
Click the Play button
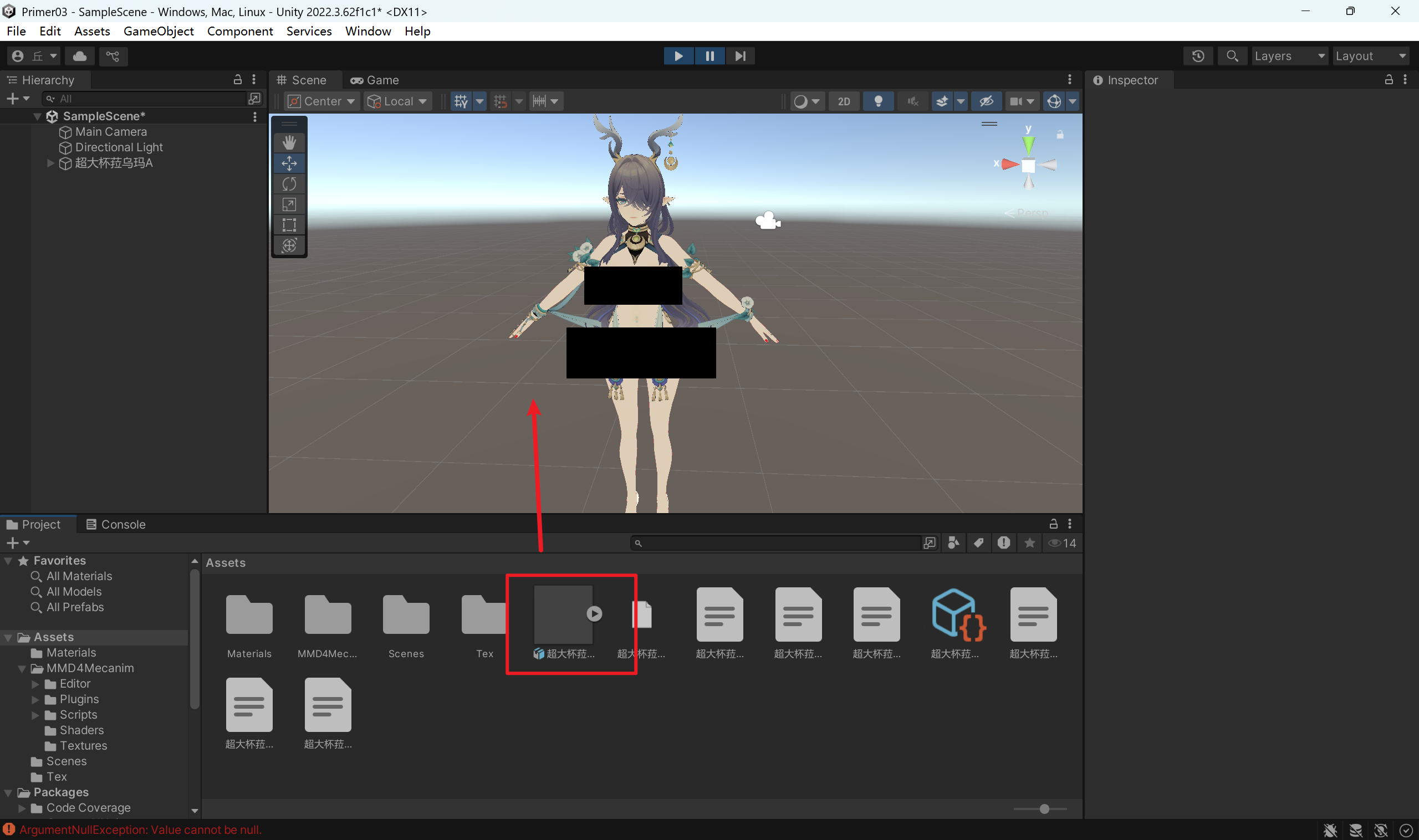coord(678,56)
